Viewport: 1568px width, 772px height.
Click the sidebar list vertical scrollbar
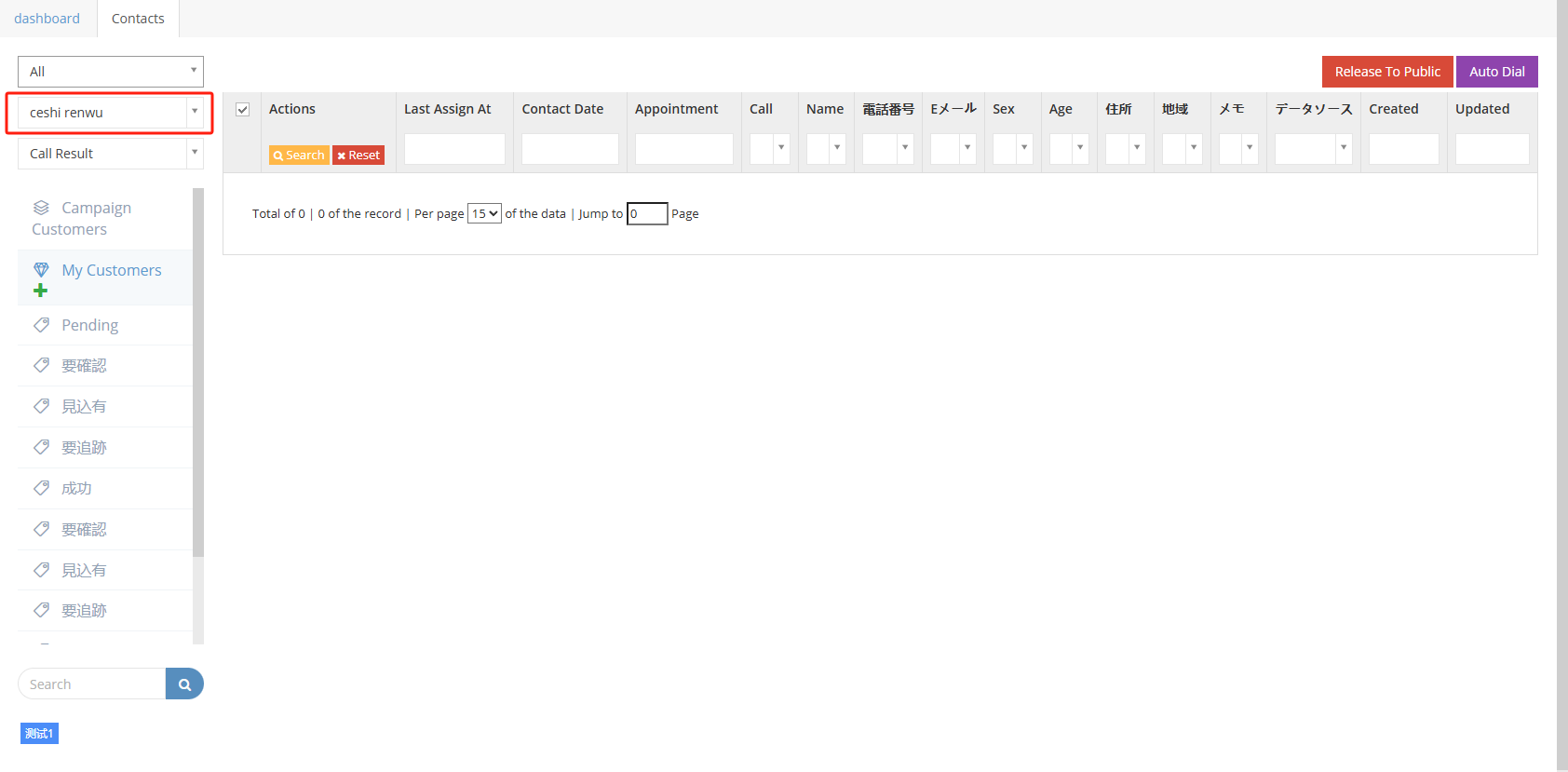click(x=198, y=372)
